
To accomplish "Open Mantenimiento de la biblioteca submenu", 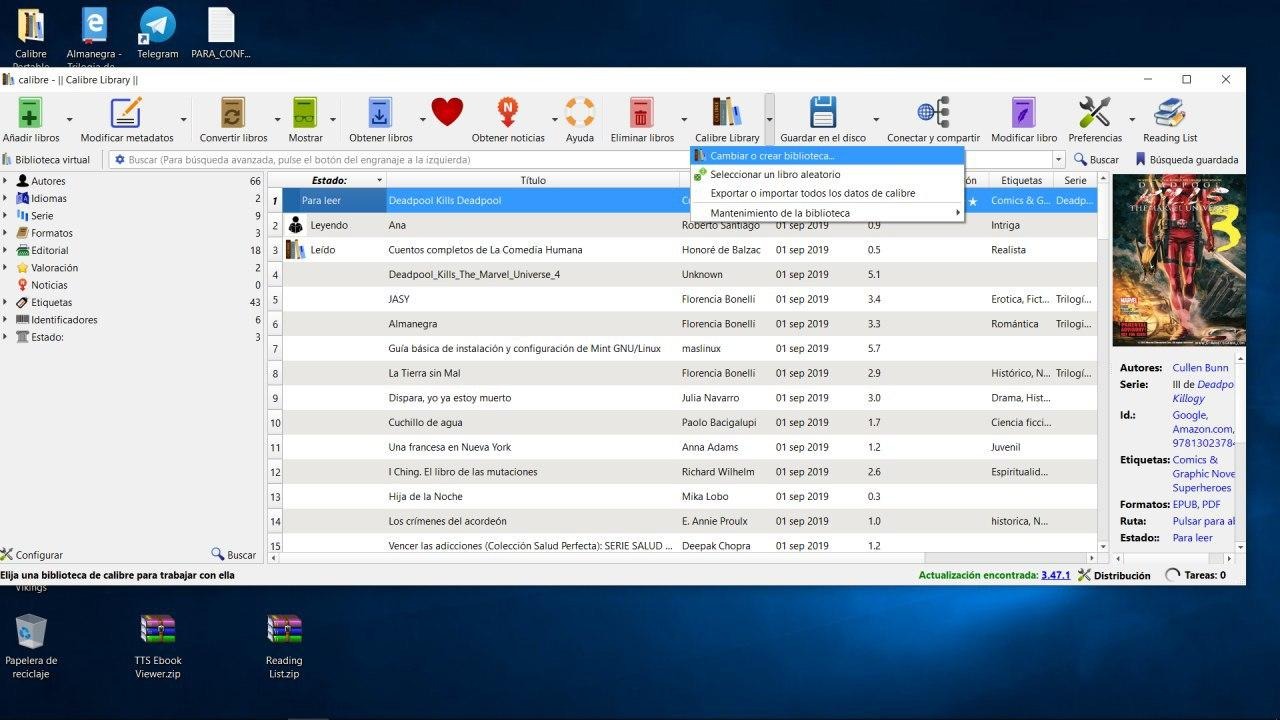I will 780,213.
